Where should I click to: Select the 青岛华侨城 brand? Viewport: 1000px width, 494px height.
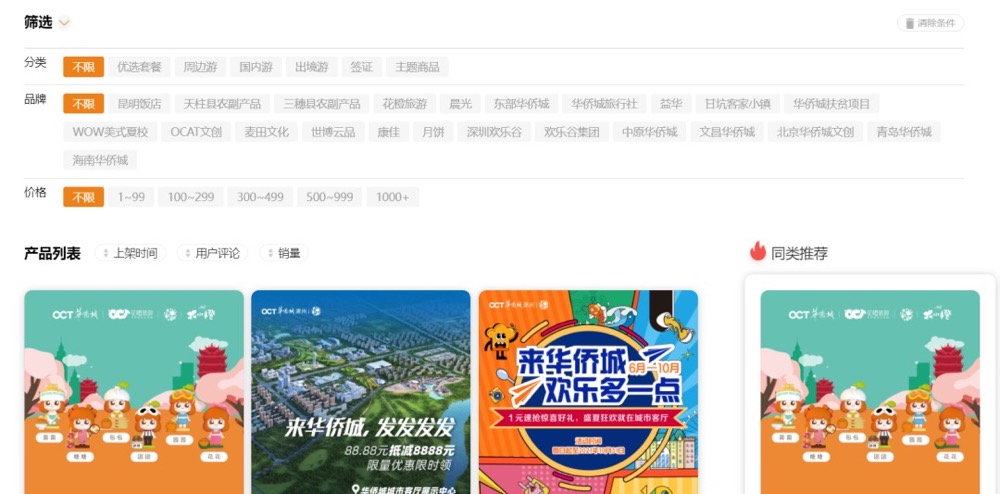(904, 132)
